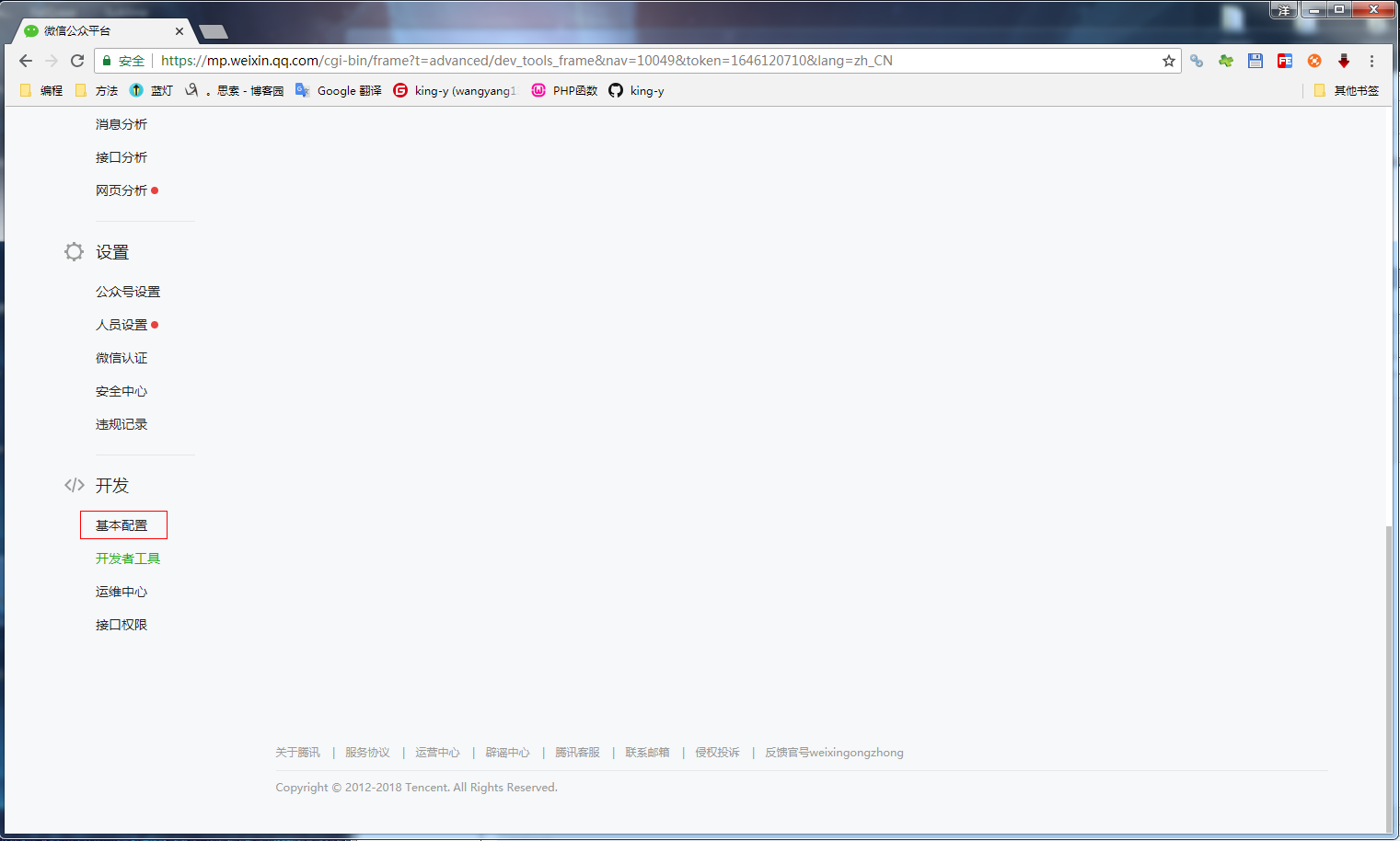The image size is (1400, 841).
Task: Open 违规记录 in the sidebar
Action: 121,424
